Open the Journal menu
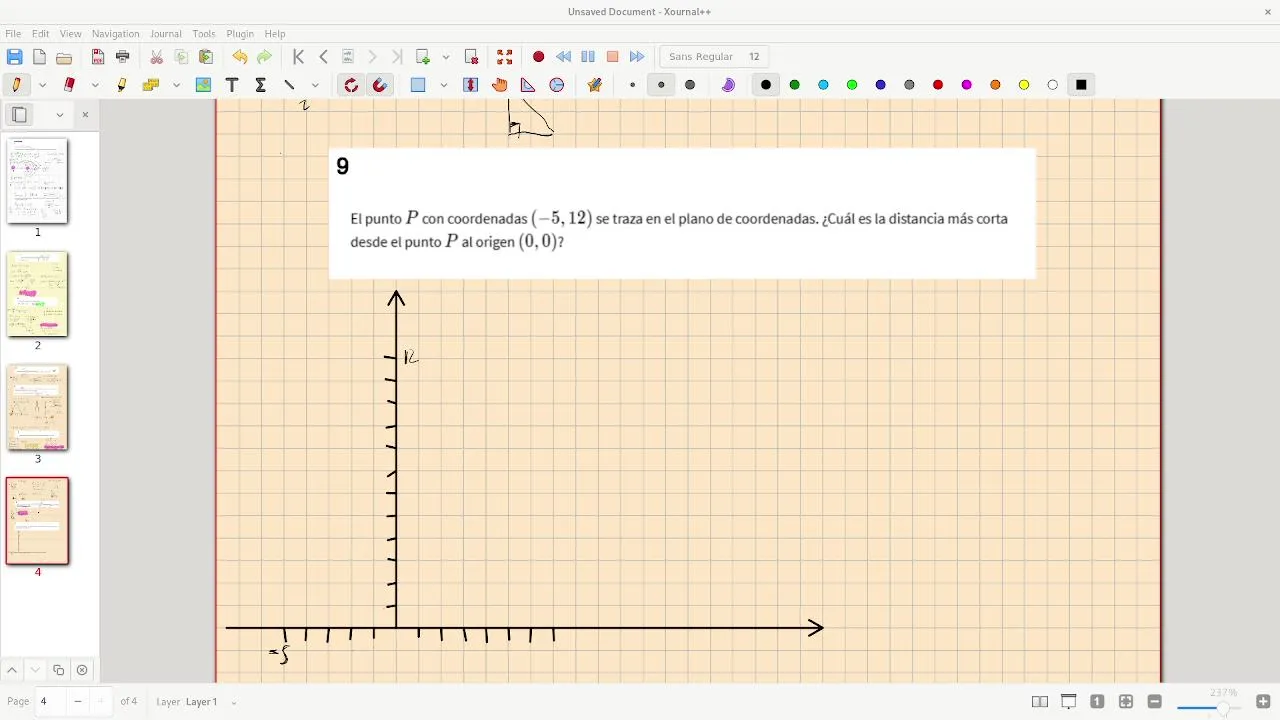 [x=166, y=34]
